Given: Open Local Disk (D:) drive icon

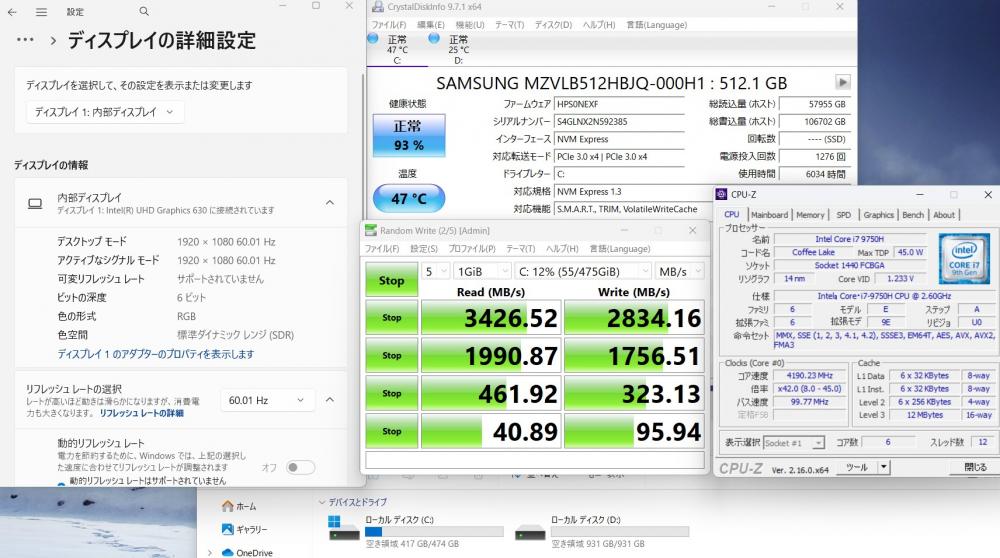Looking at the screenshot, I should click(x=530, y=530).
